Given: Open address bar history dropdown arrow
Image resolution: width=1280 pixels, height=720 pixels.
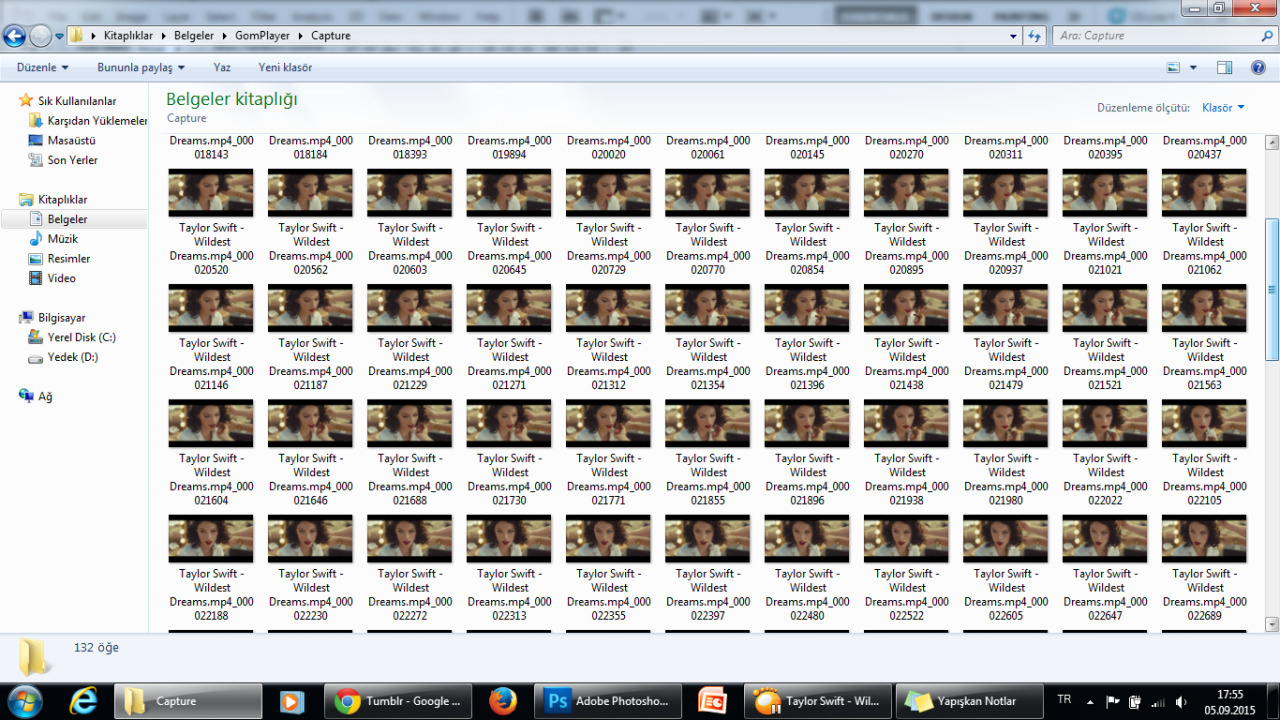Looking at the screenshot, I should pos(1013,36).
